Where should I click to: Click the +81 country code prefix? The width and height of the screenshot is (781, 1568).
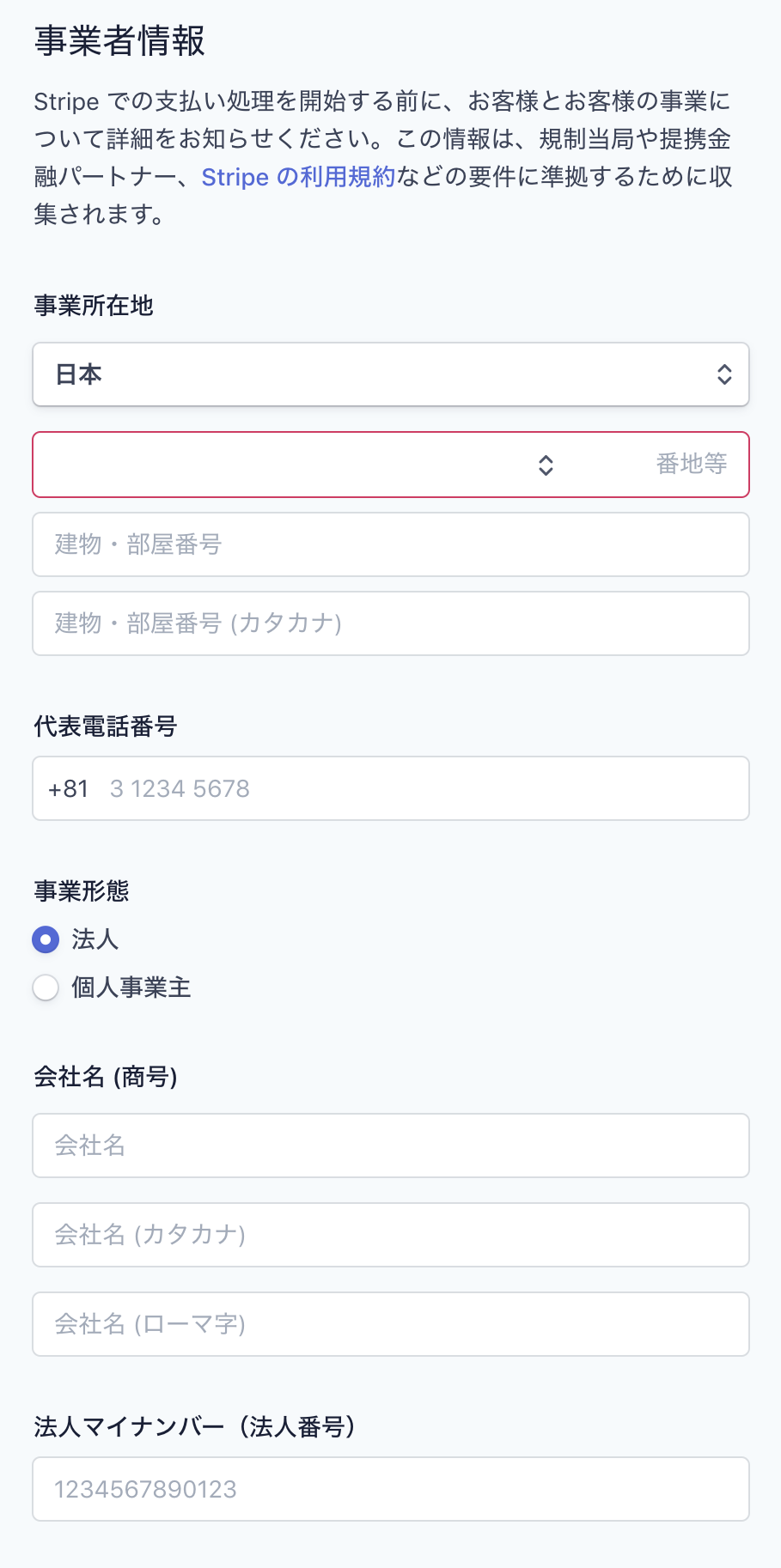tap(67, 787)
